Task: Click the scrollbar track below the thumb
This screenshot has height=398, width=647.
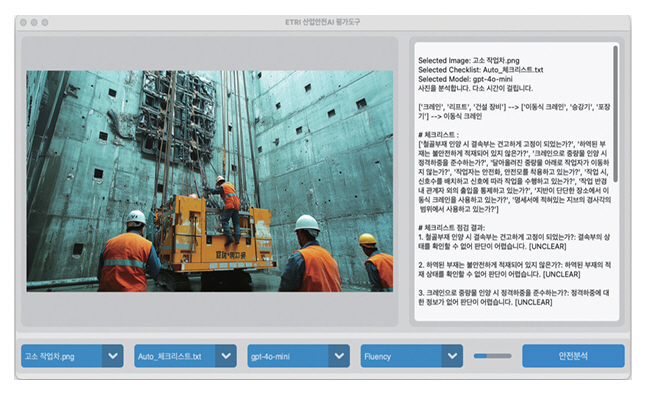Action: 615,250
